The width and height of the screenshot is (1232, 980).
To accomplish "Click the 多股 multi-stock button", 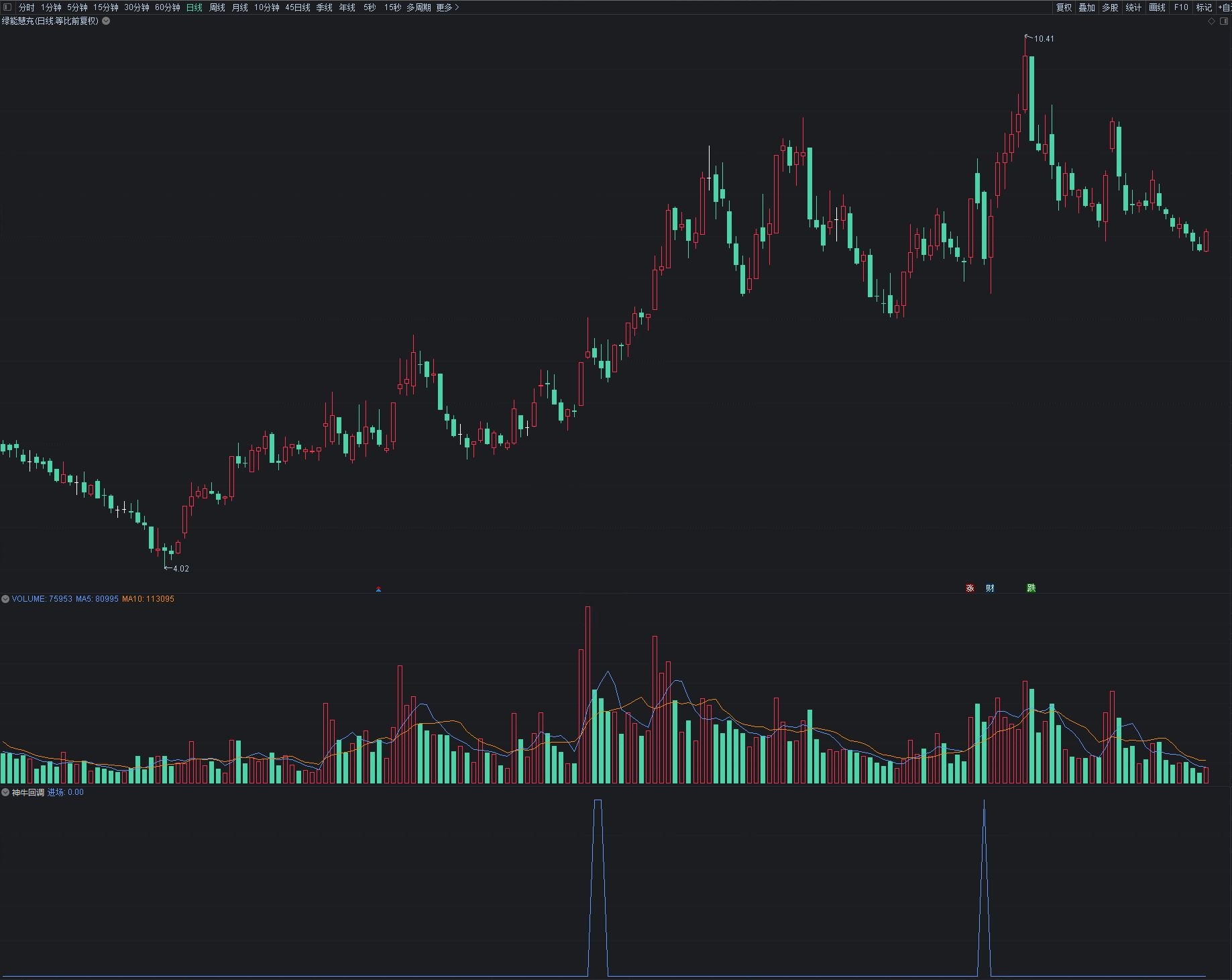I will pyautogui.click(x=1110, y=7).
